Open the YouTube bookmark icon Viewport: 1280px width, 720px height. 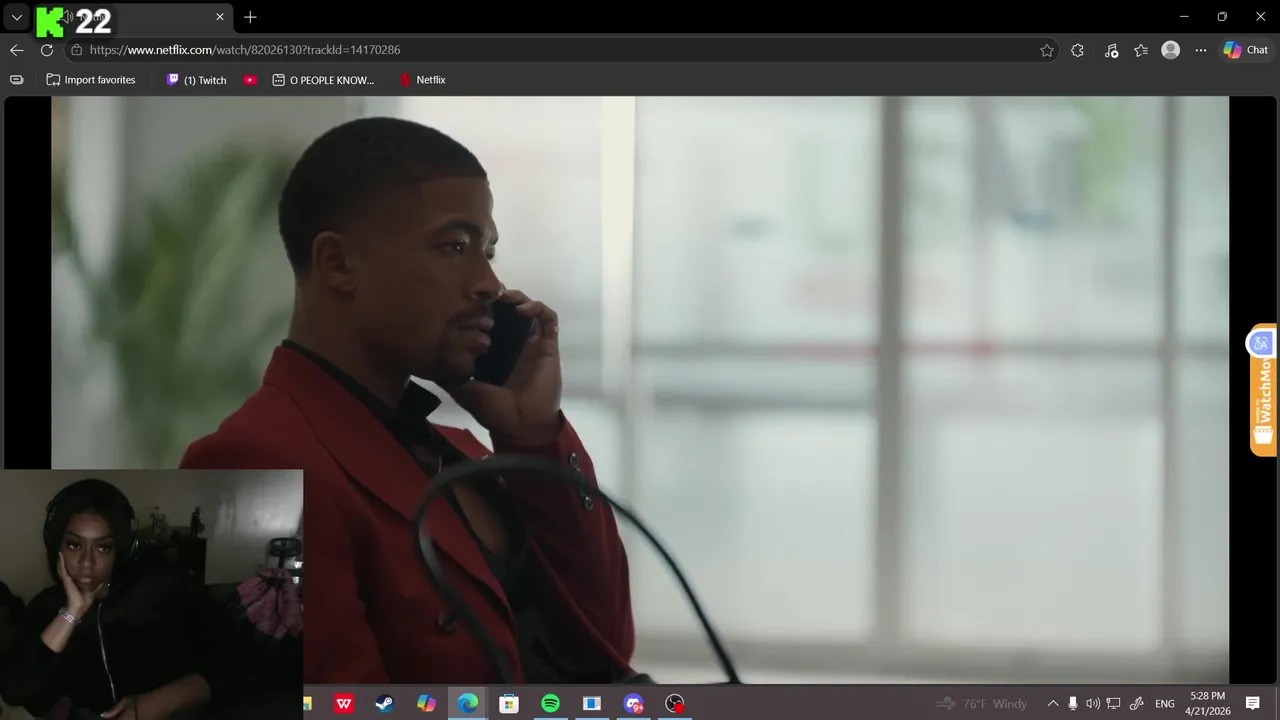click(x=250, y=80)
